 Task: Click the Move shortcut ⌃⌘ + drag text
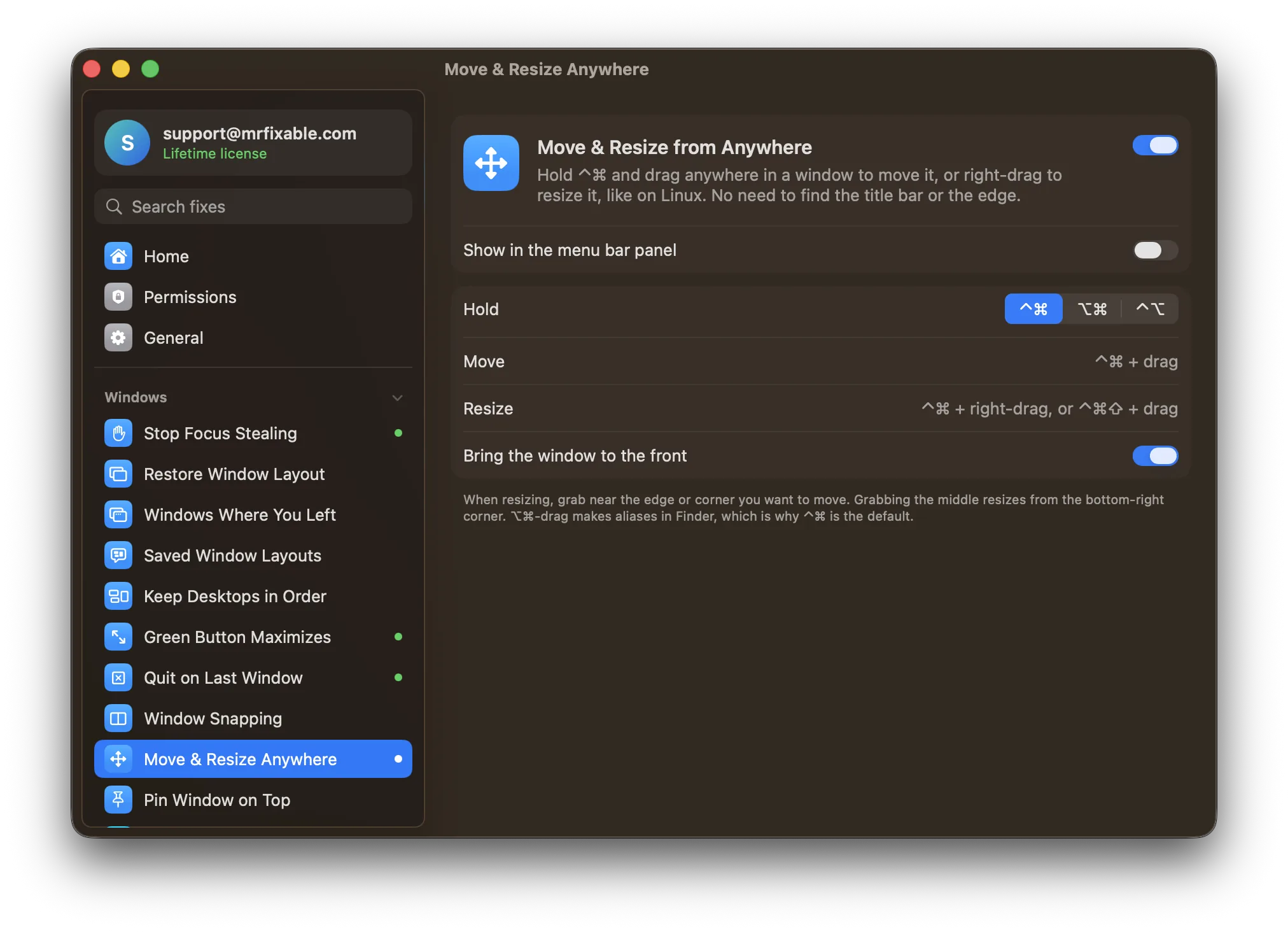tap(1137, 362)
